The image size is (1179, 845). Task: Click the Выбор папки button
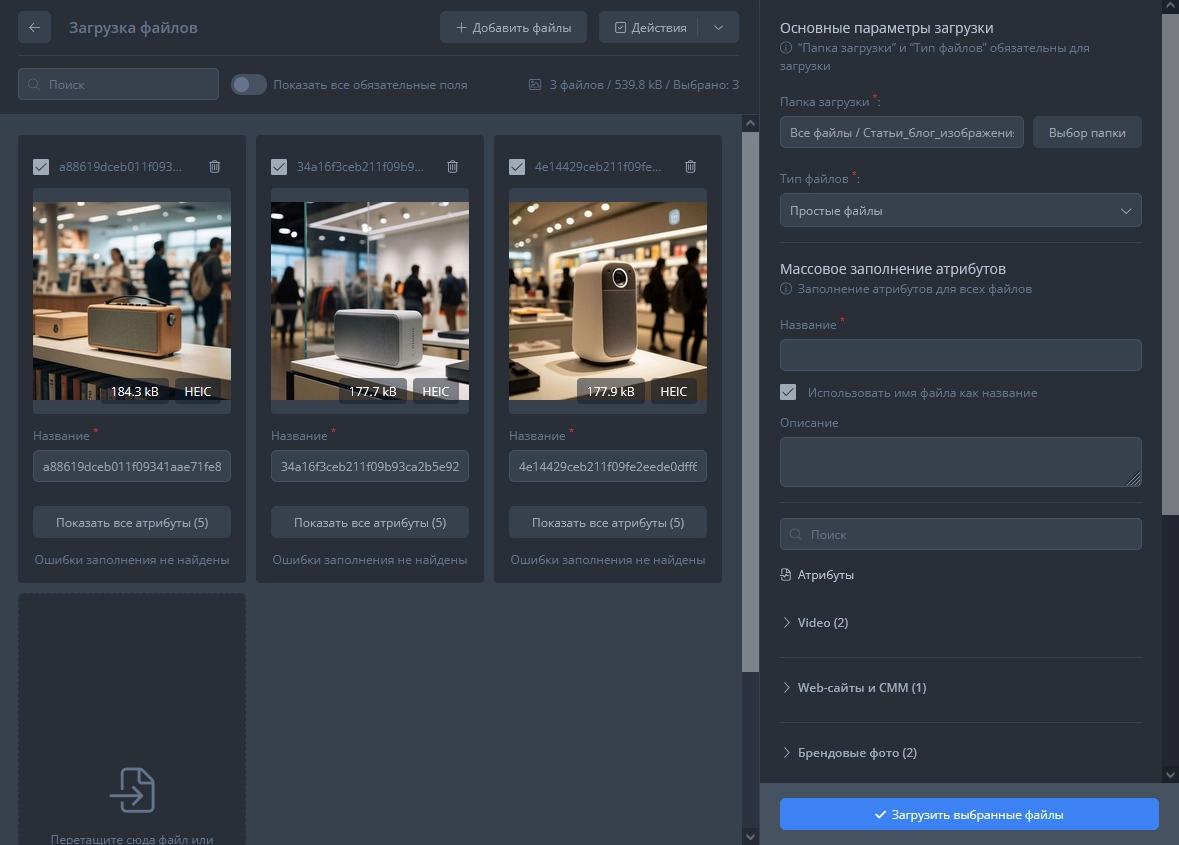(x=1086, y=133)
